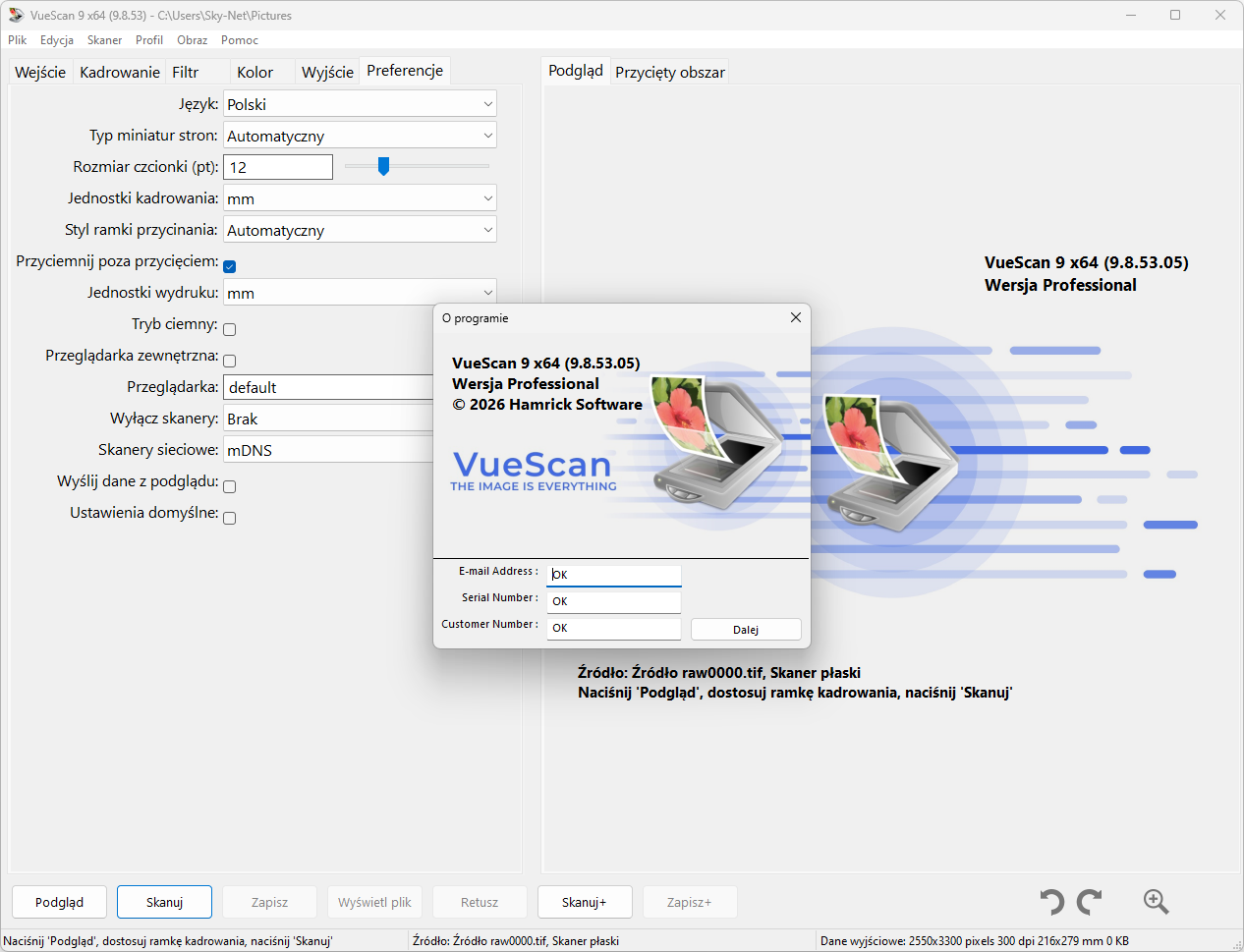Open the 'Język' dropdown set to Polski
Image resolution: width=1244 pixels, height=952 pixels.
point(360,104)
